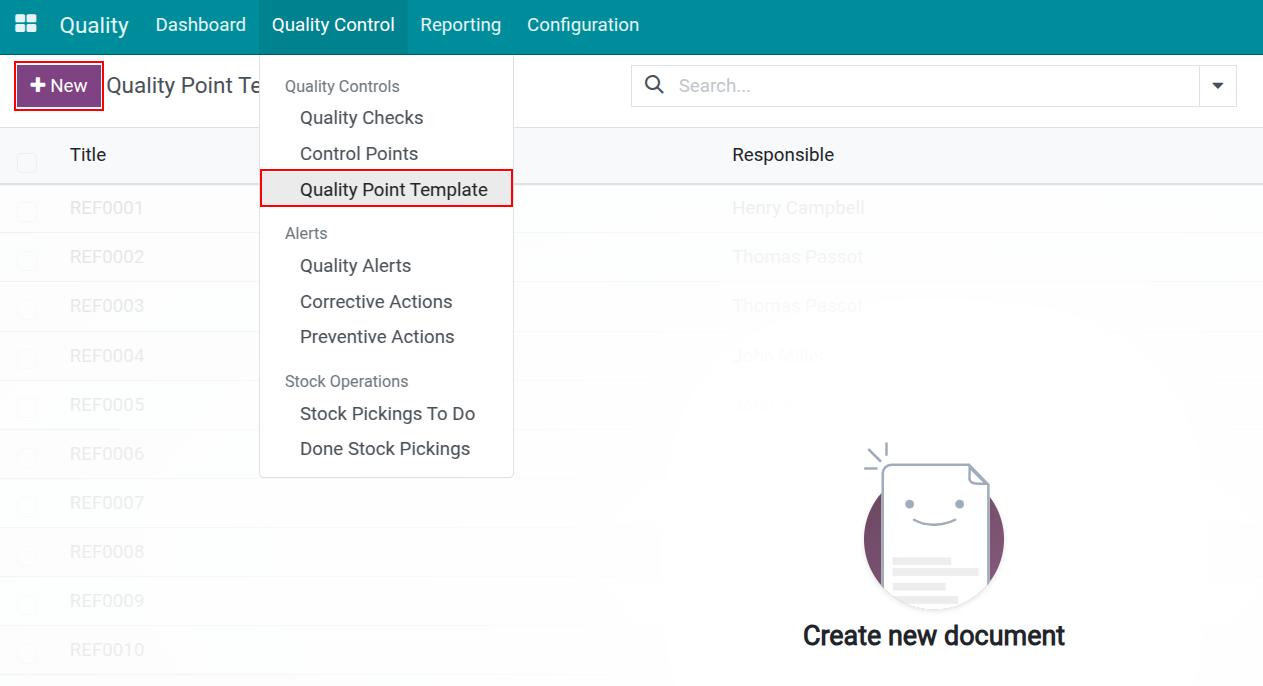
Task: Open the REF0004 record
Action: (107, 356)
